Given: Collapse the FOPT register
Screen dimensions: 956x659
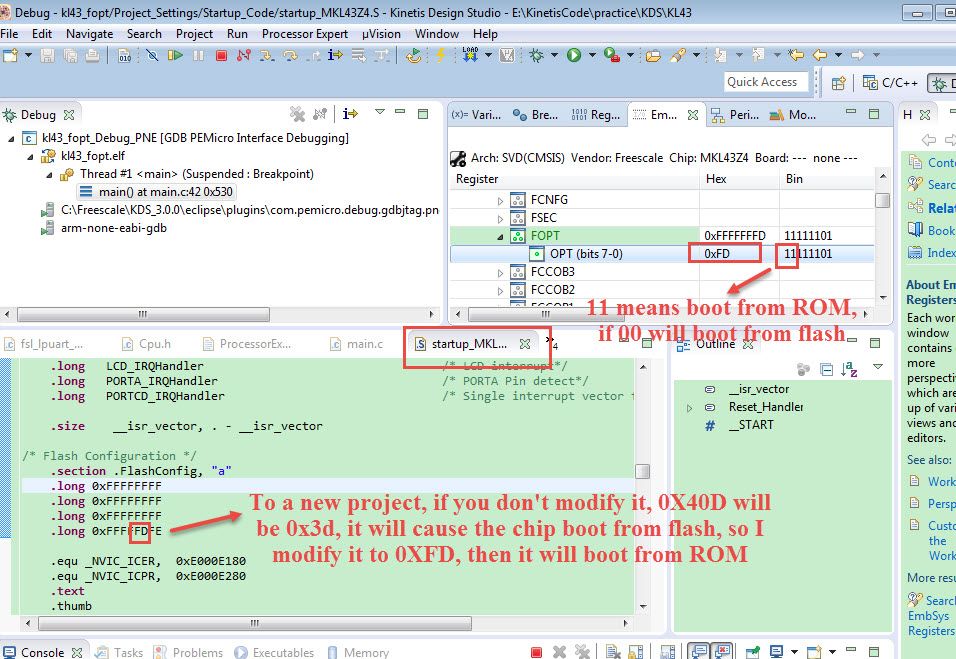Looking at the screenshot, I should click(500, 237).
